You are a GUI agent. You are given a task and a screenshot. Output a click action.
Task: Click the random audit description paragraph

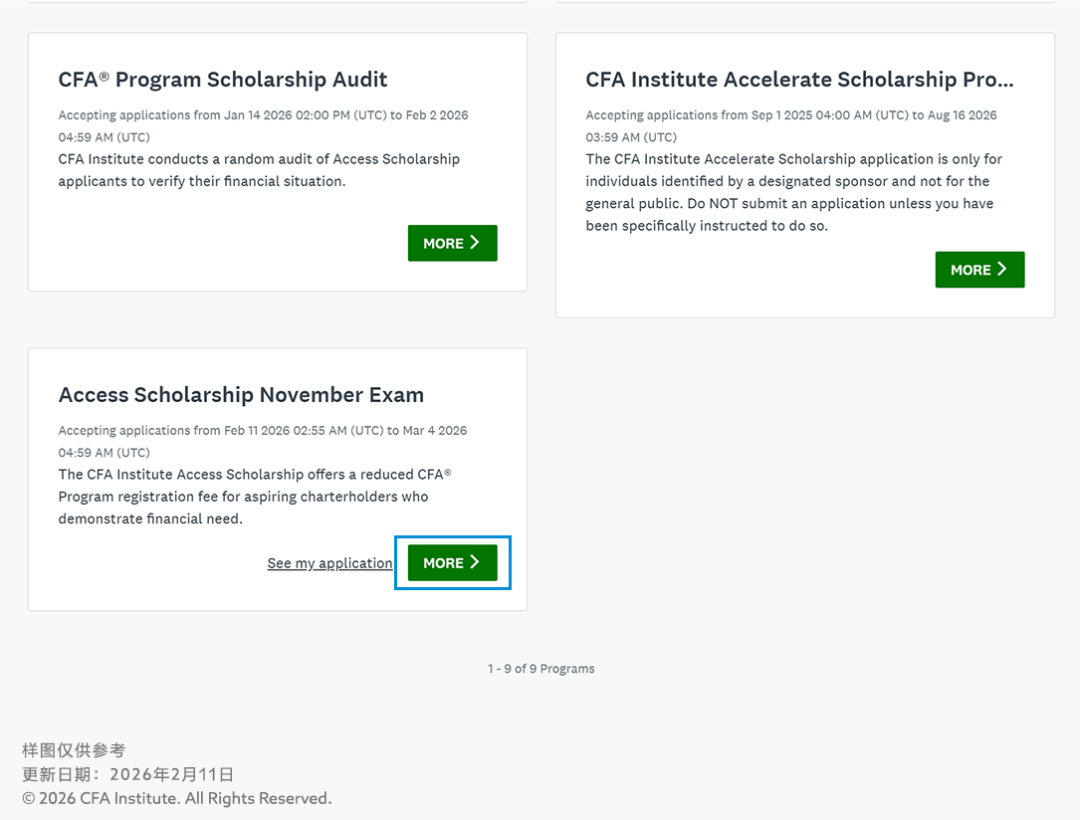click(259, 170)
